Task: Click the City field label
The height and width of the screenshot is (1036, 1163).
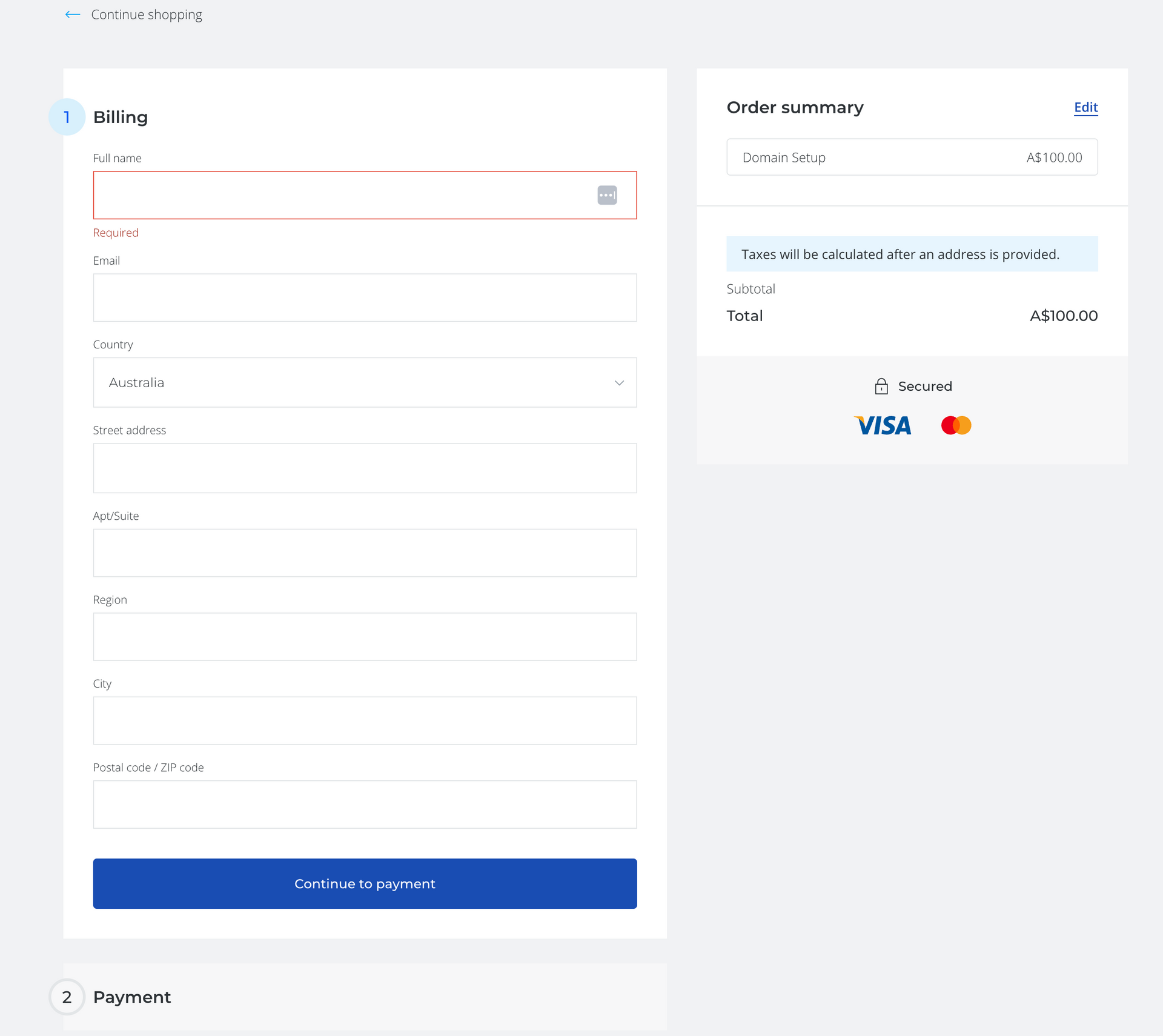Action: [102, 684]
